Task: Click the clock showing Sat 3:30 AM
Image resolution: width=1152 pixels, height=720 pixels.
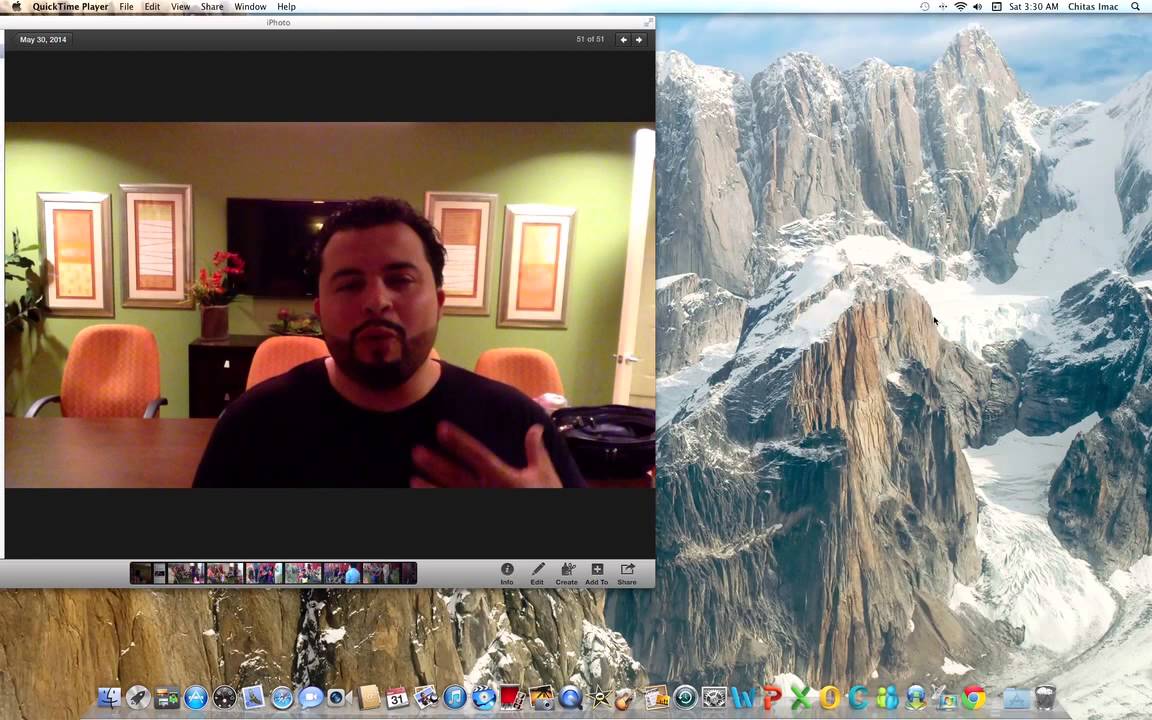Action: (x=1033, y=7)
